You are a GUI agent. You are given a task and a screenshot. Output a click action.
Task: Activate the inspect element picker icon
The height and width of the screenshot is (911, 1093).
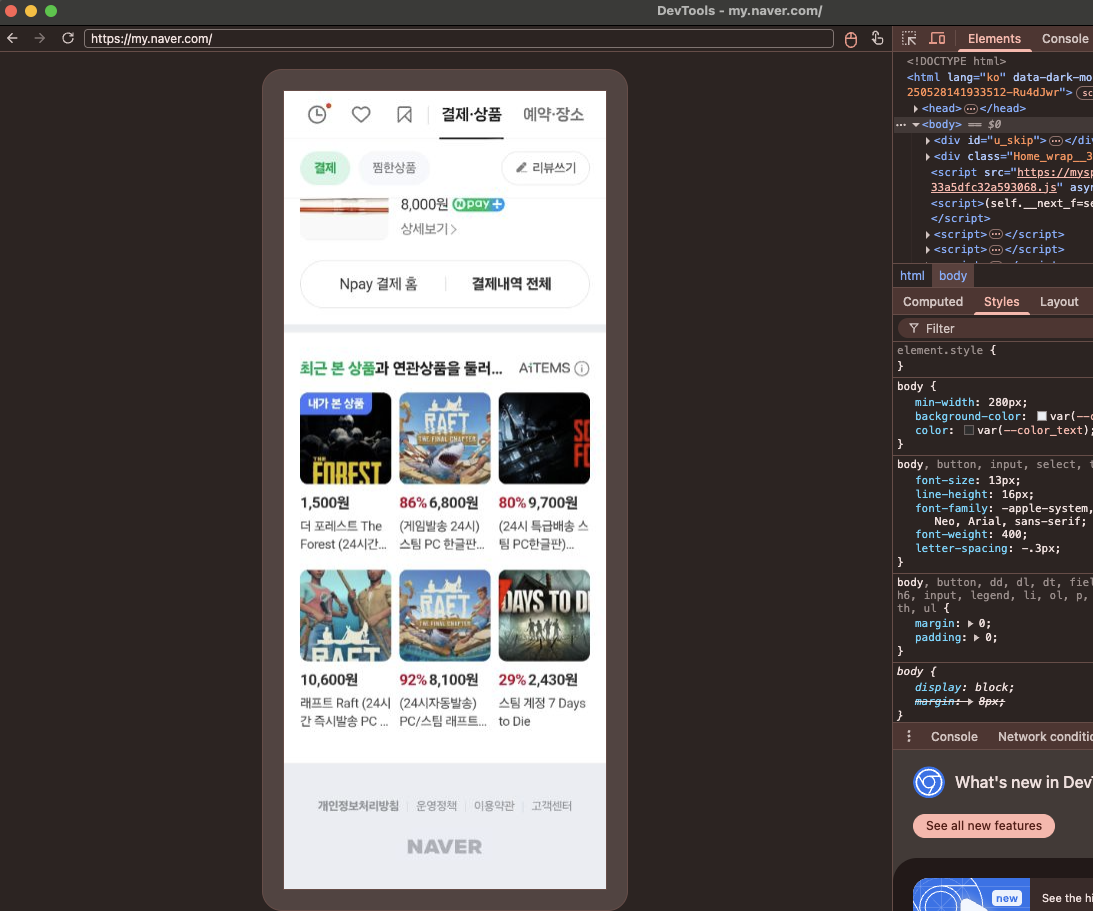(909, 38)
